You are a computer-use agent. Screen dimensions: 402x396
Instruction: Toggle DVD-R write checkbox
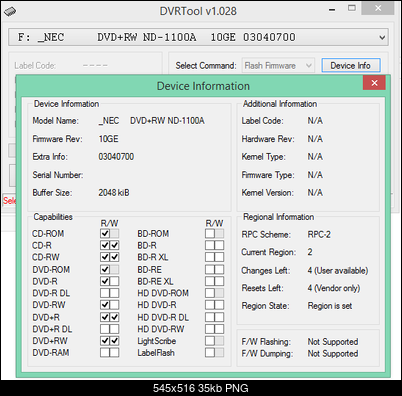tap(114, 281)
